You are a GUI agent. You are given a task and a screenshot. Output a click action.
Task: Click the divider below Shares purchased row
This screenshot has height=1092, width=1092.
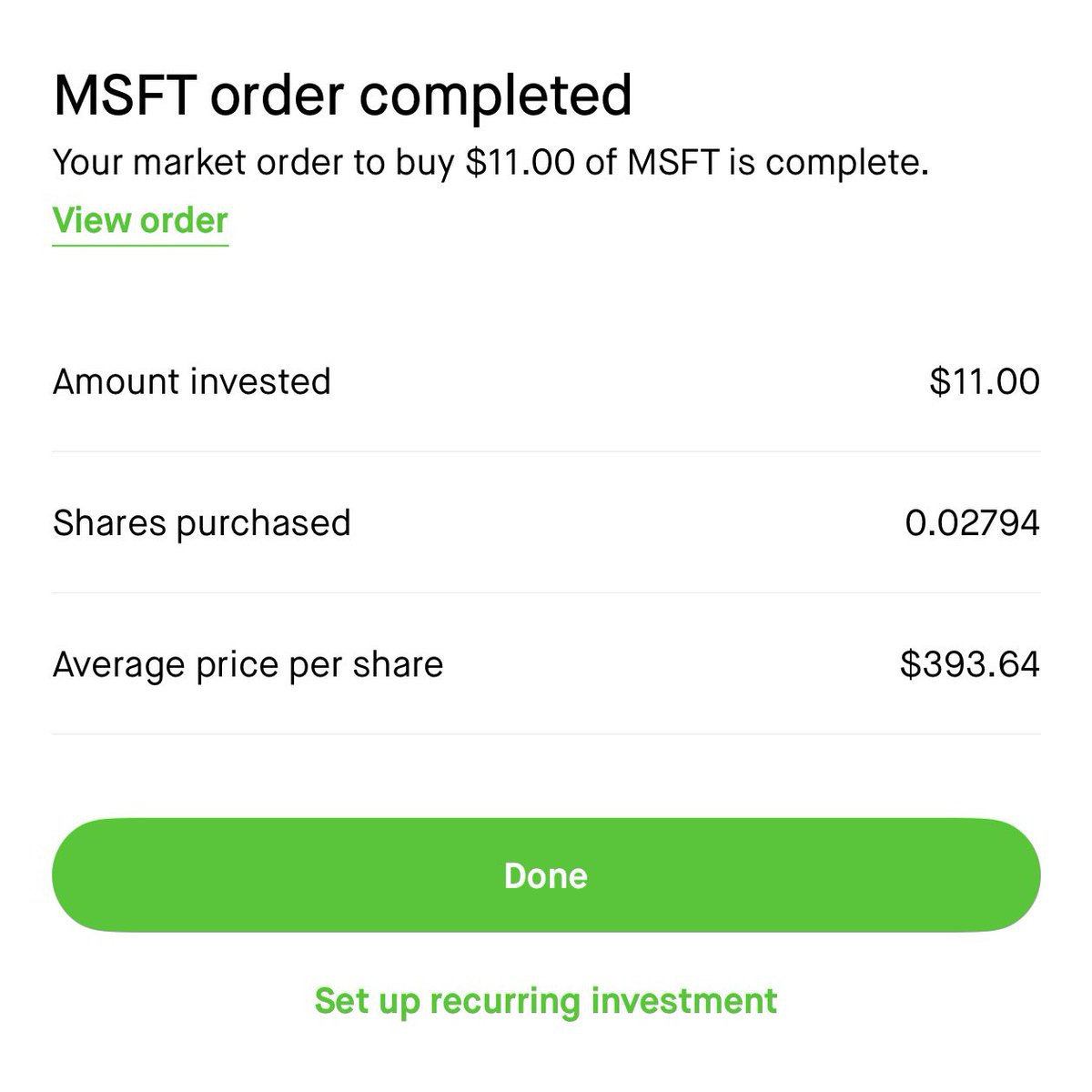(546, 593)
